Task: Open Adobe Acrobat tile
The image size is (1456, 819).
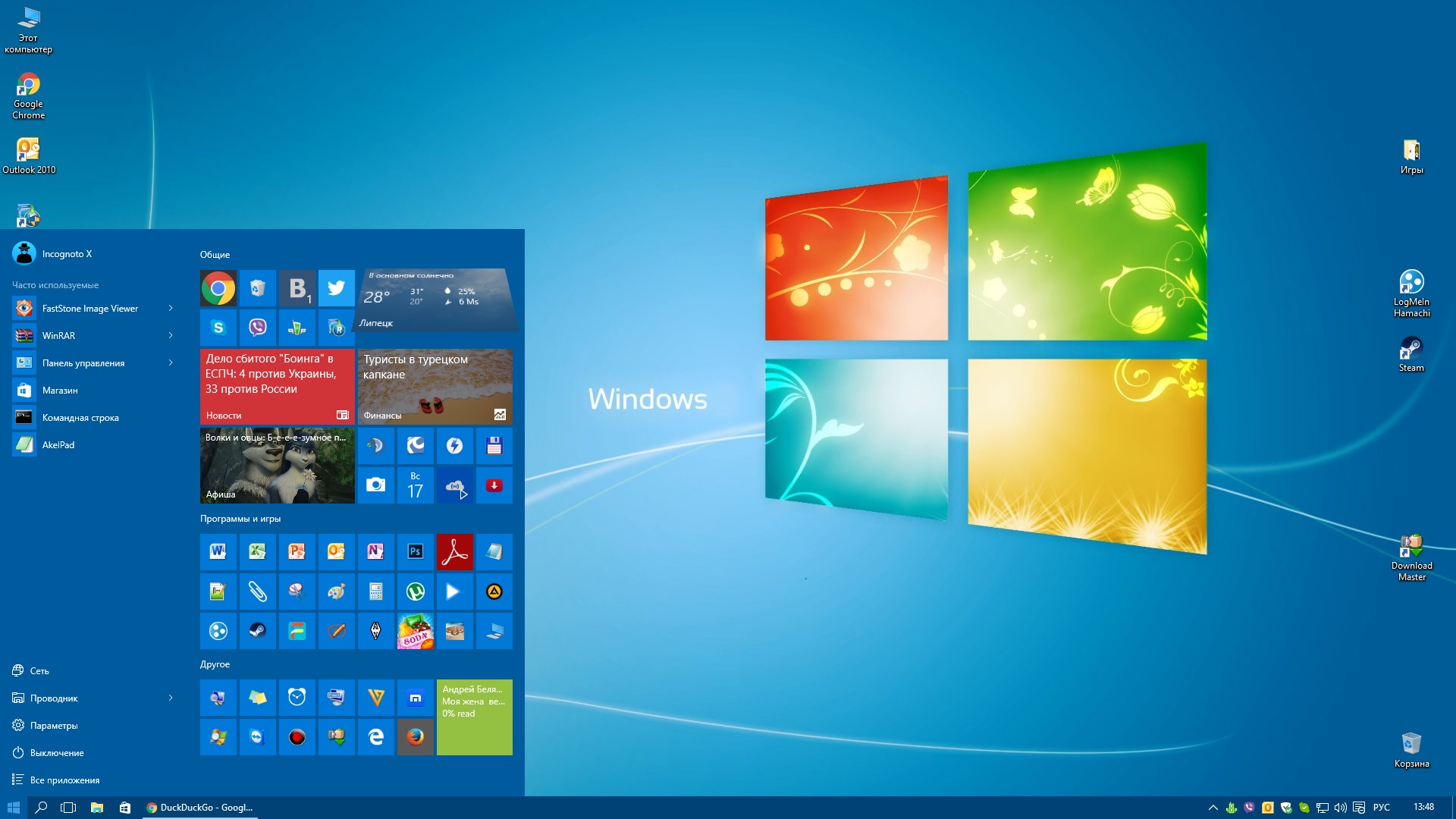Action: [454, 552]
